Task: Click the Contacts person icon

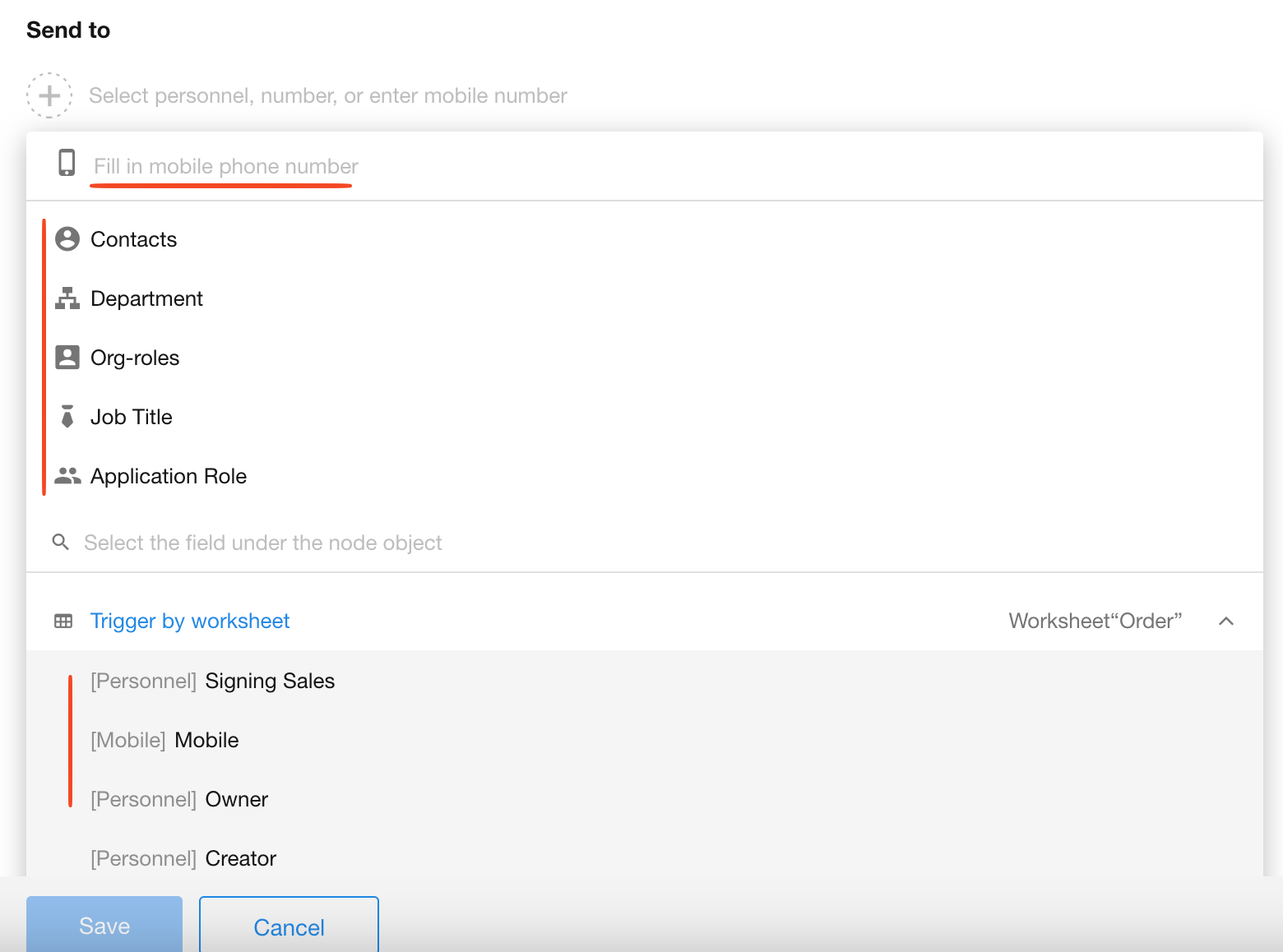Action: (x=67, y=239)
